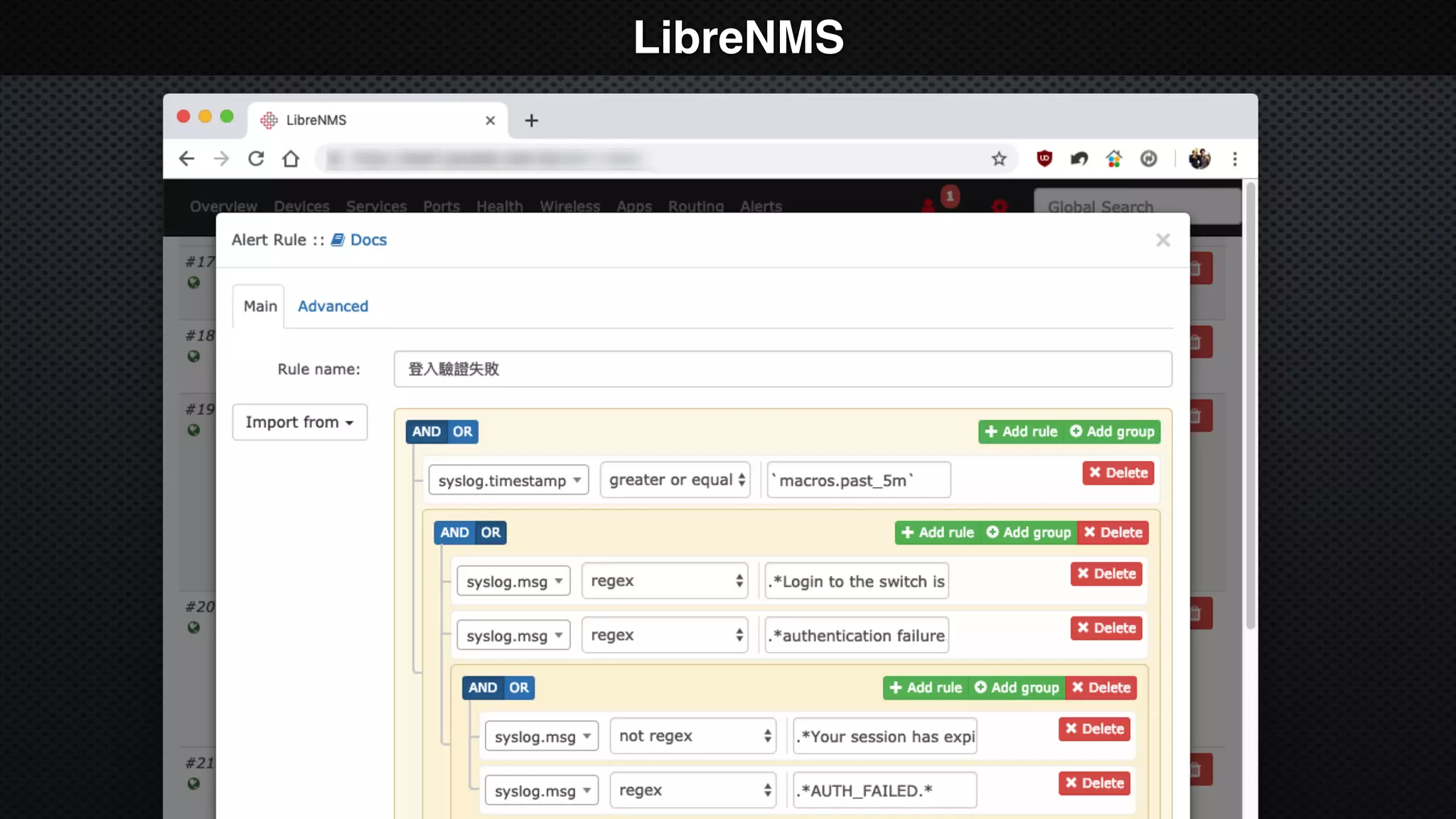
Task: Click the browser forward arrow
Action: click(221, 159)
